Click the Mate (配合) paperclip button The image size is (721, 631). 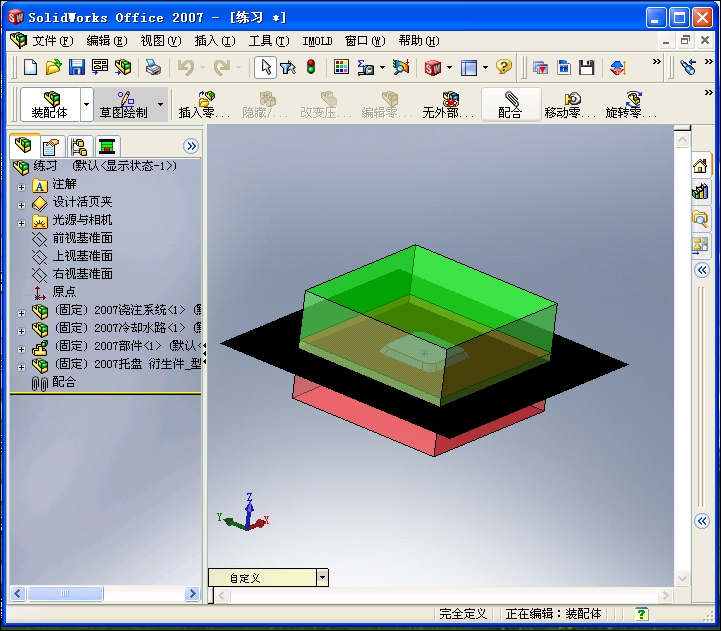[x=510, y=105]
